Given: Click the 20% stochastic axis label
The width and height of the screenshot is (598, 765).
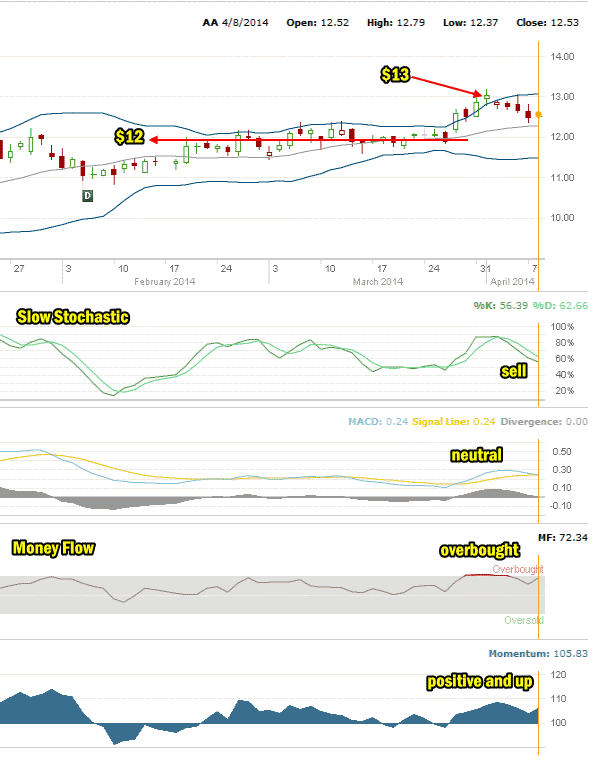Looking at the screenshot, I should pyautogui.click(x=564, y=391).
